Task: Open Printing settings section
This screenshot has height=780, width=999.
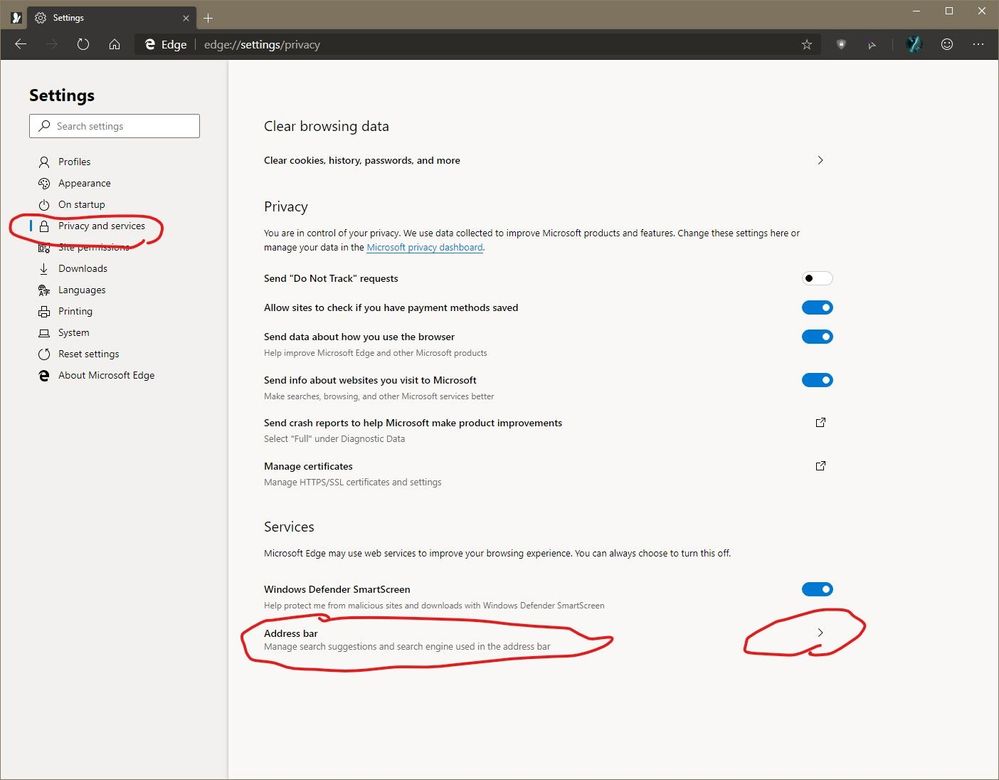Action: (75, 312)
